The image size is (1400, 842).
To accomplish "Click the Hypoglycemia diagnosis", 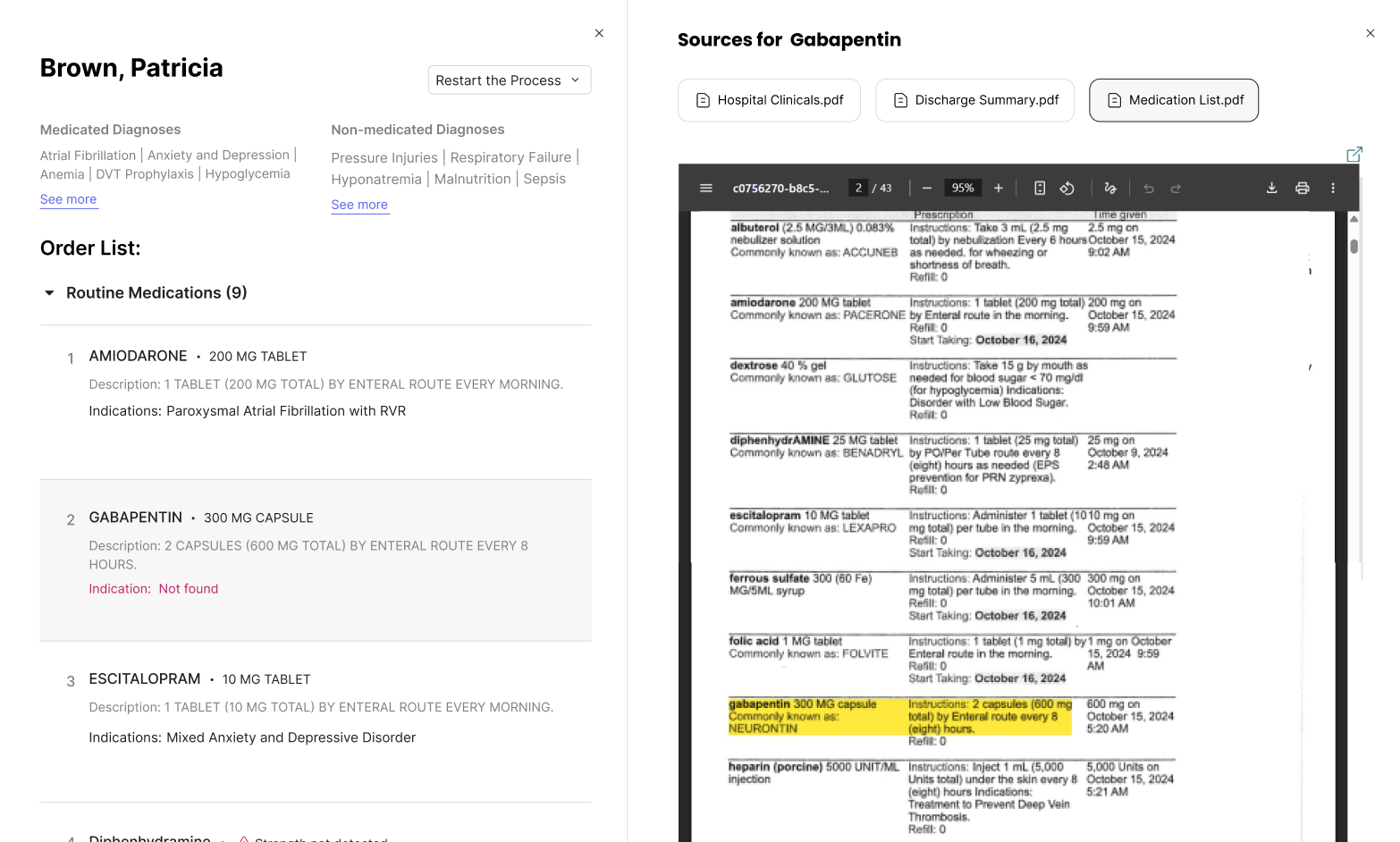I will pos(248,174).
